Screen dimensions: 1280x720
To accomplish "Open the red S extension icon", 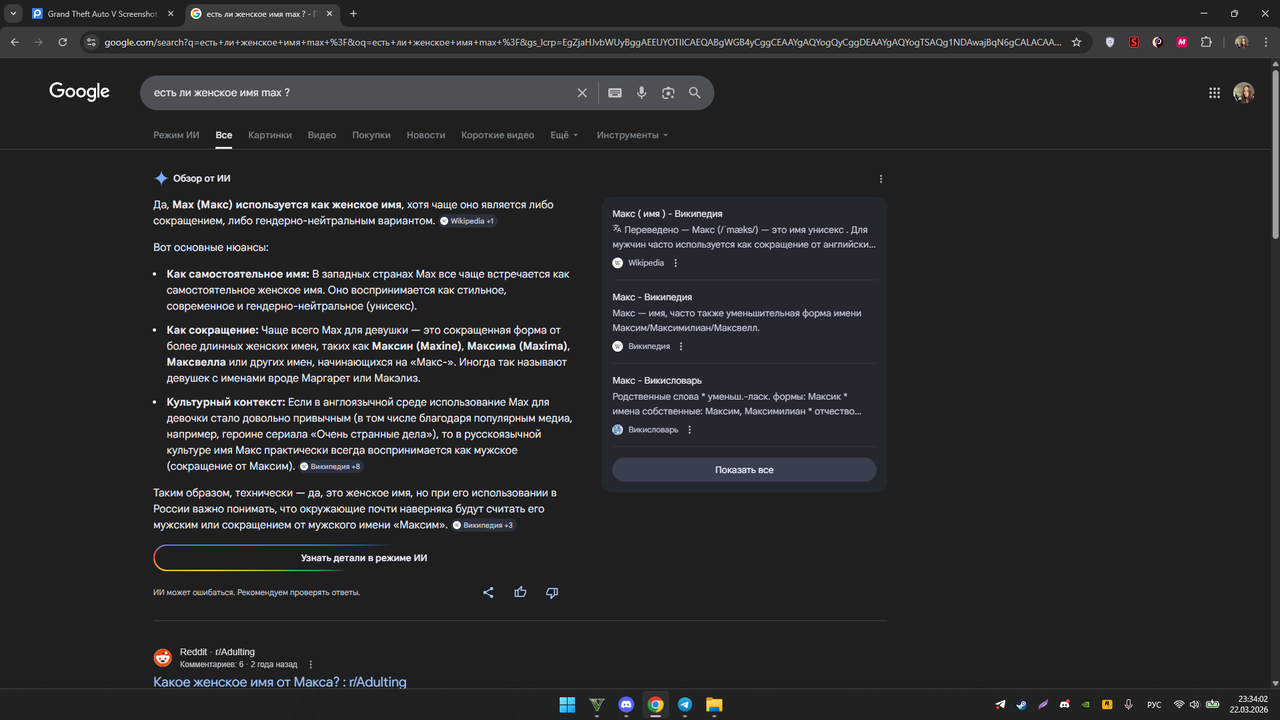I will (x=1134, y=42).
